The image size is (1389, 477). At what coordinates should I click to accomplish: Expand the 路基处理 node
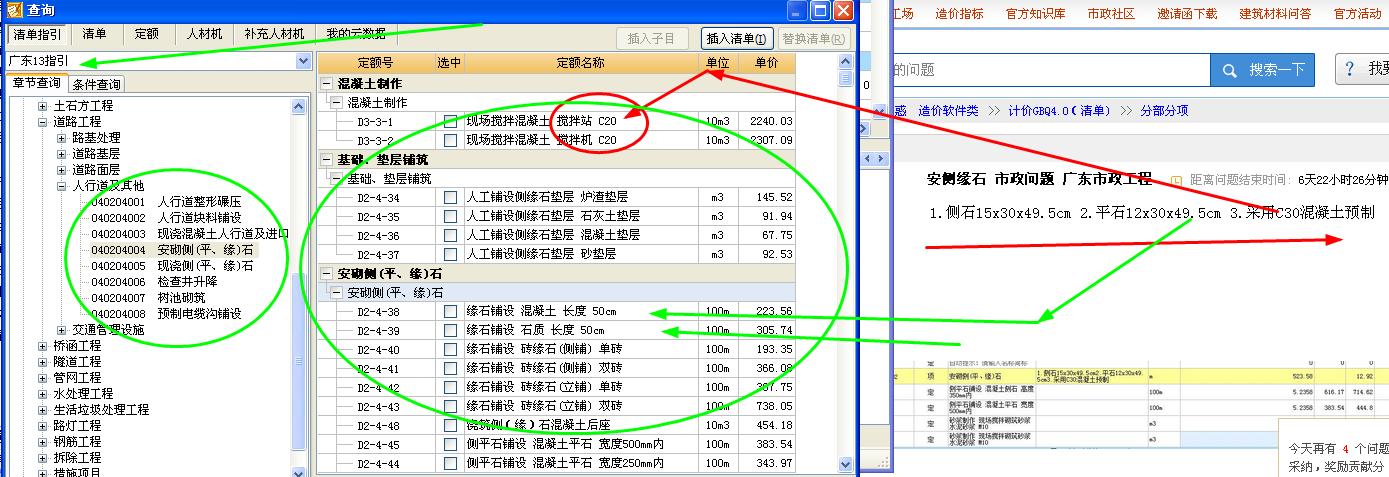pyautogui.click(x=61, y=138)
